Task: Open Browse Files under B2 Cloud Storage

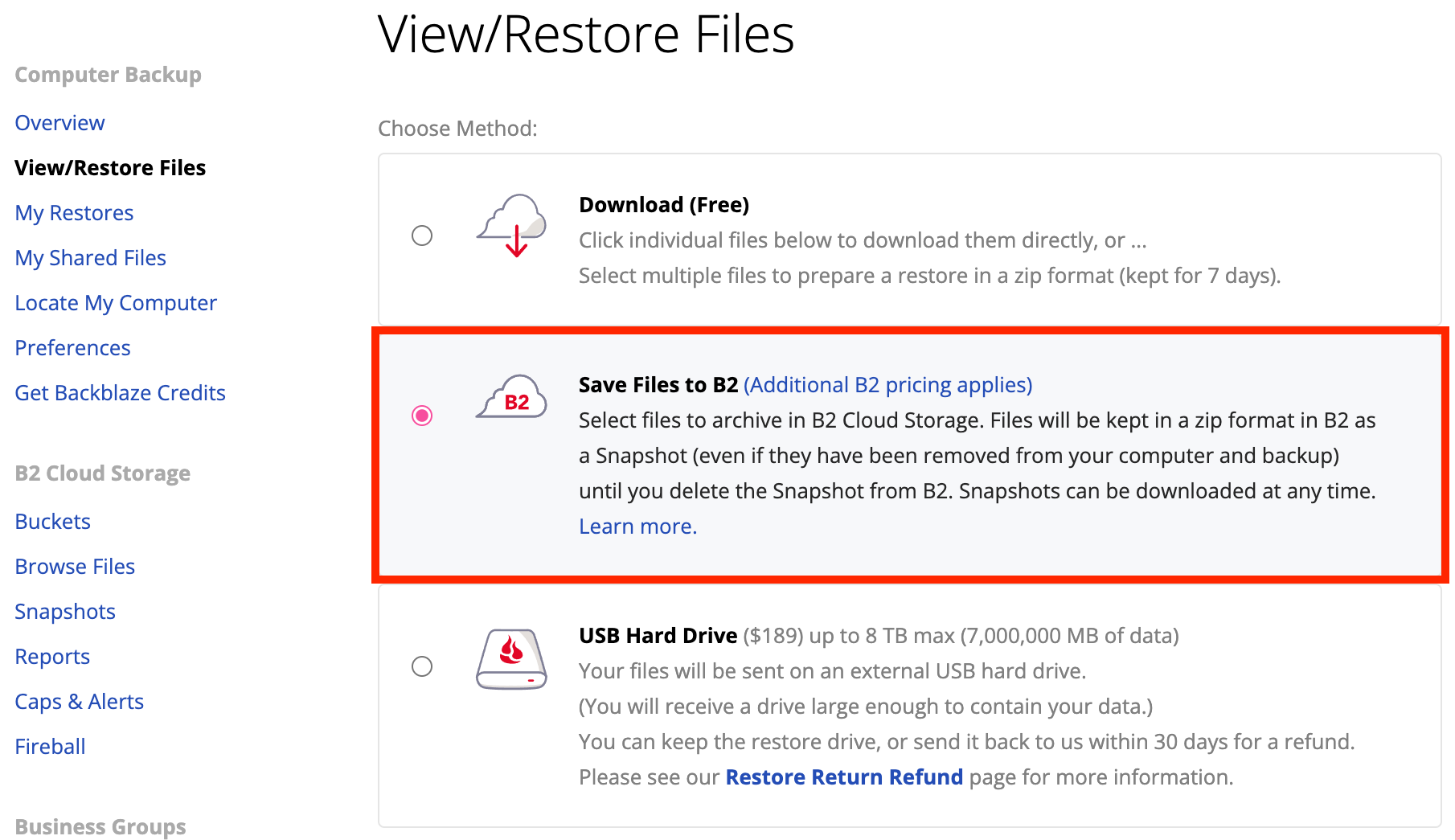Action: [x=75, y=567]
